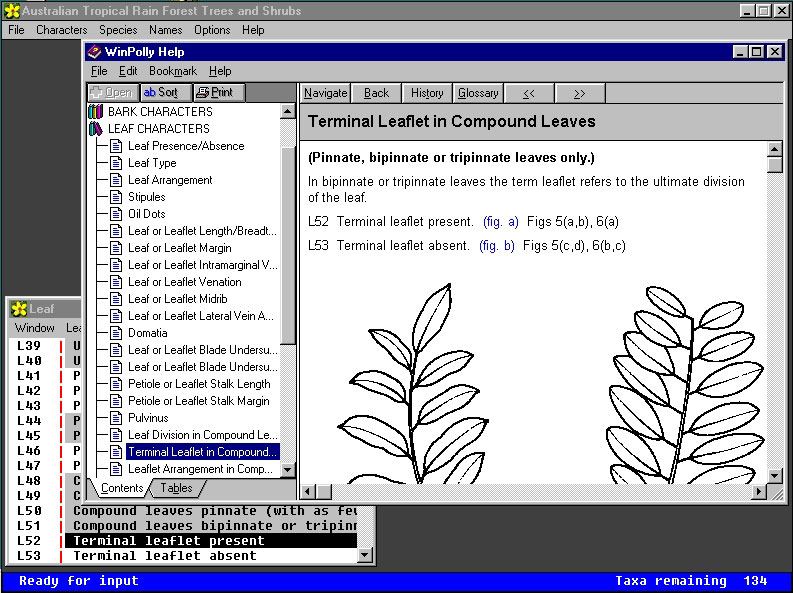
Task: Select L52 Terminal leaflet present in Leaf window
Action: (x=185, y=540)
